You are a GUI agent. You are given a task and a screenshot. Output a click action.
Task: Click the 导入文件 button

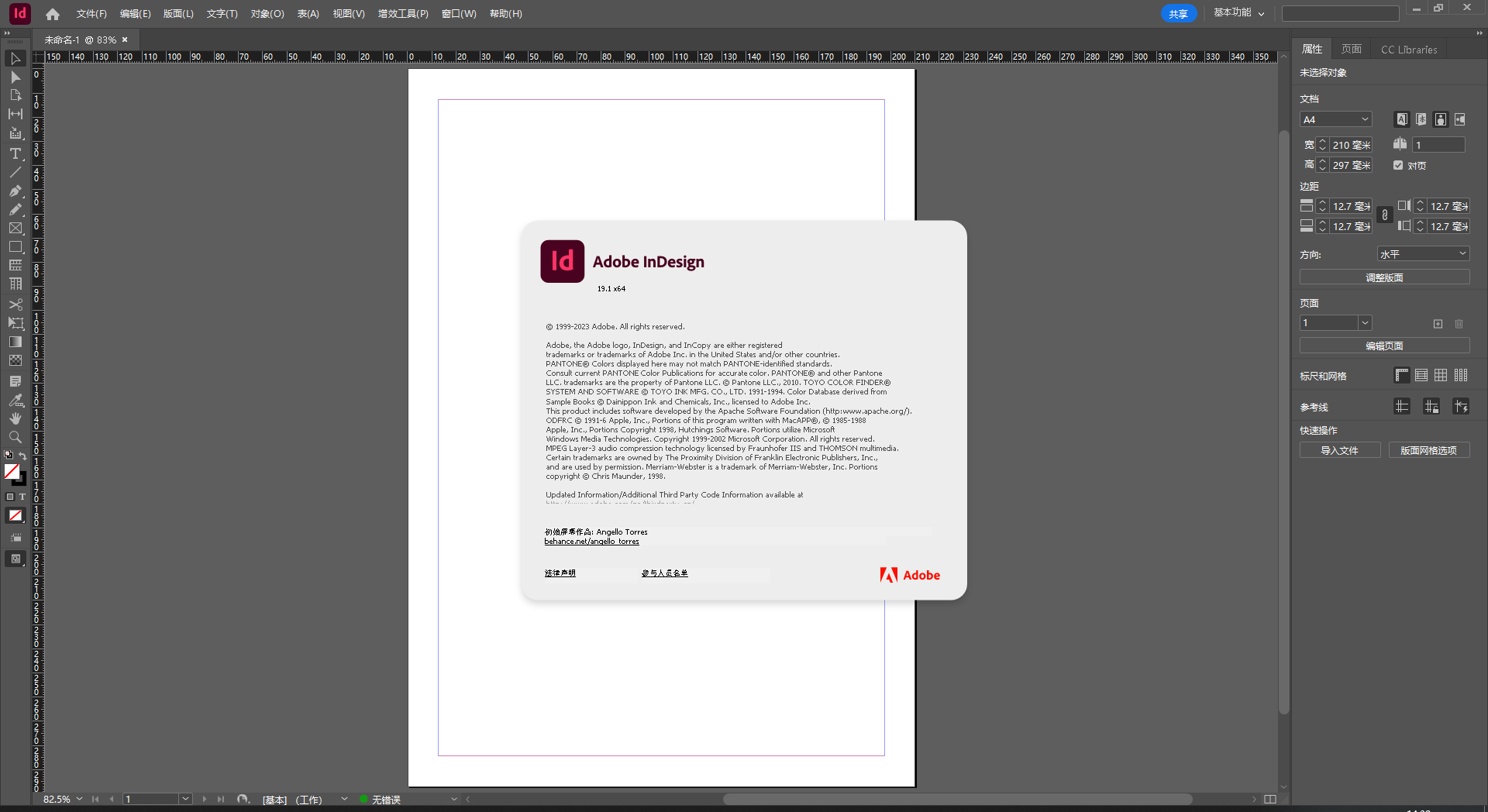click(1340, 450)
